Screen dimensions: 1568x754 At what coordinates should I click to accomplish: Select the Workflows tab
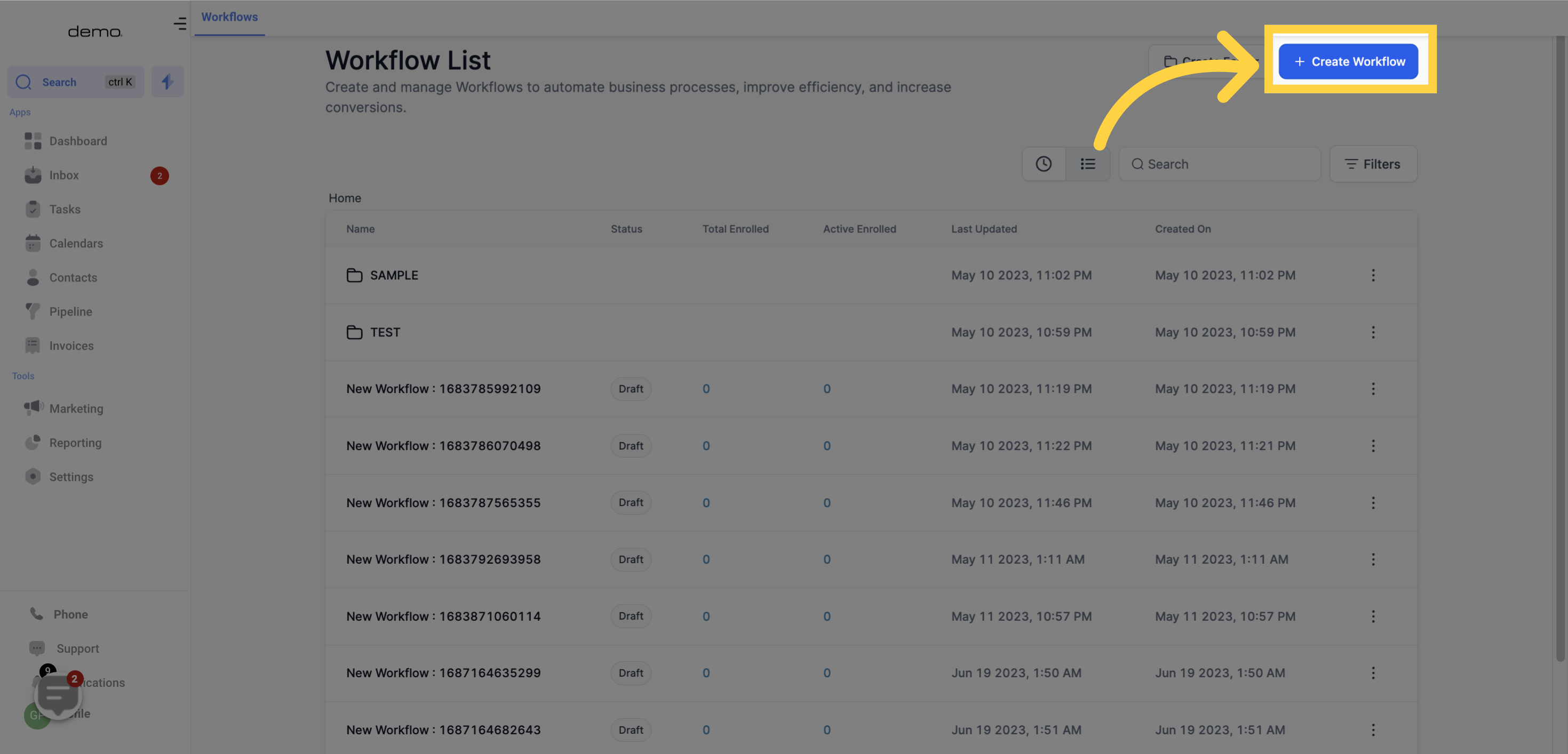(229, 17)
